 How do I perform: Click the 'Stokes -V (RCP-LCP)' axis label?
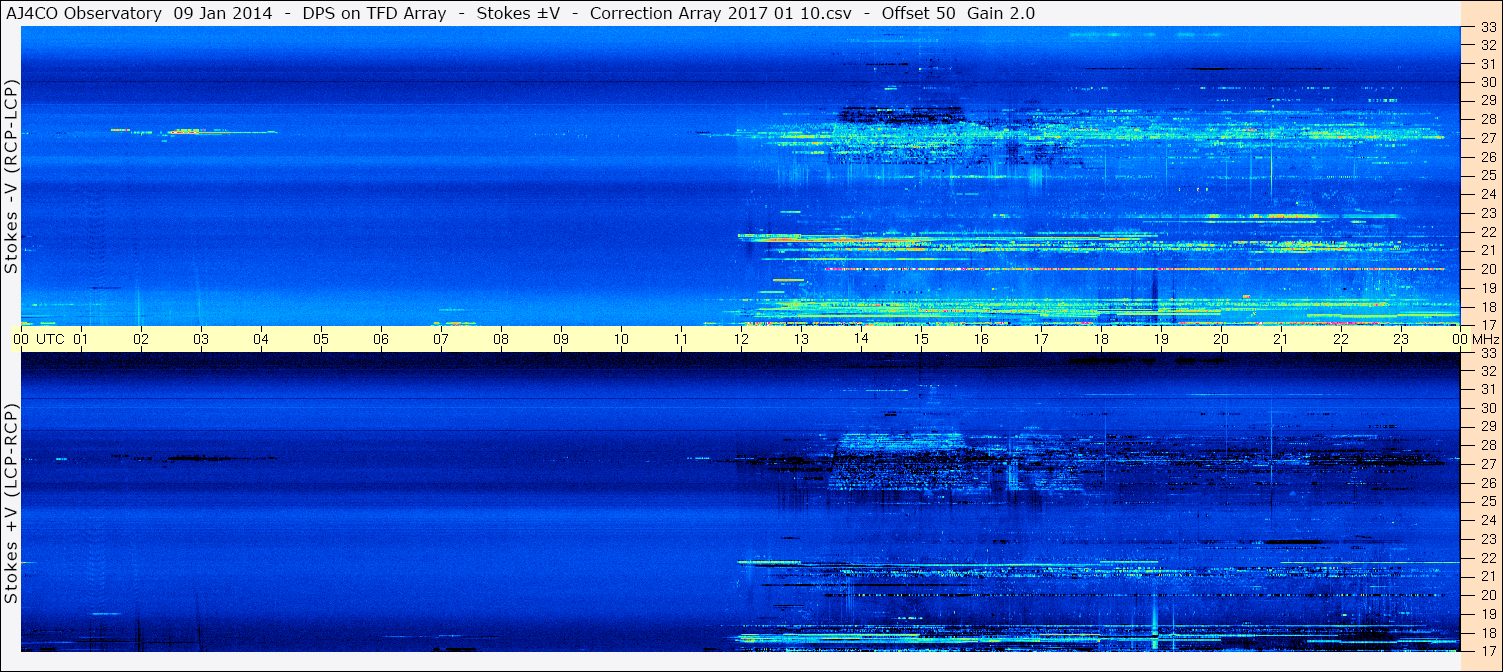(11, 177)
